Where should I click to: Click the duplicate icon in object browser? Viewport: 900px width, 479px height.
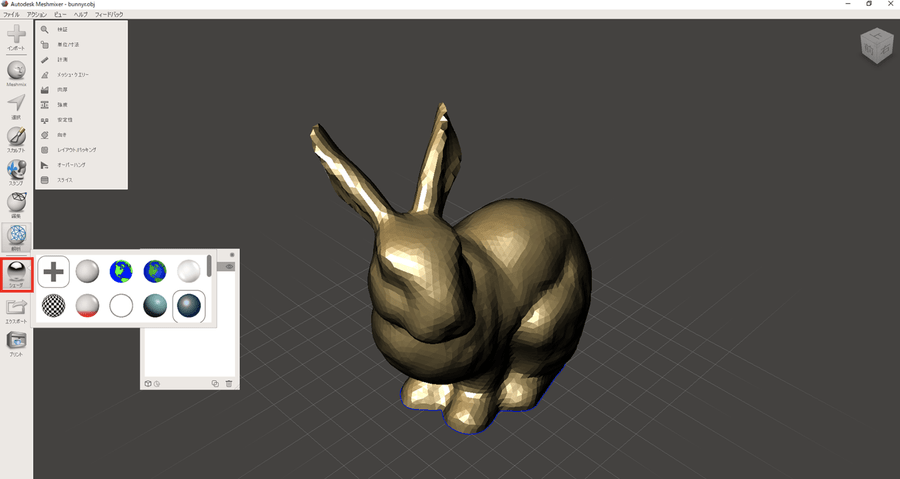pos(215,383)
